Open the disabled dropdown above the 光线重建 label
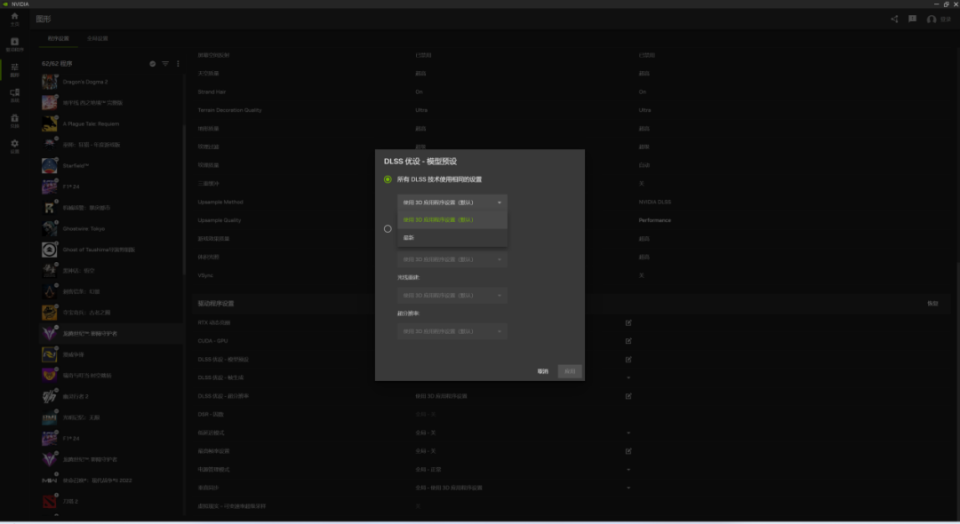Viewport: 960px width, 524px height. pyautogui.click(x=452, y=260)
